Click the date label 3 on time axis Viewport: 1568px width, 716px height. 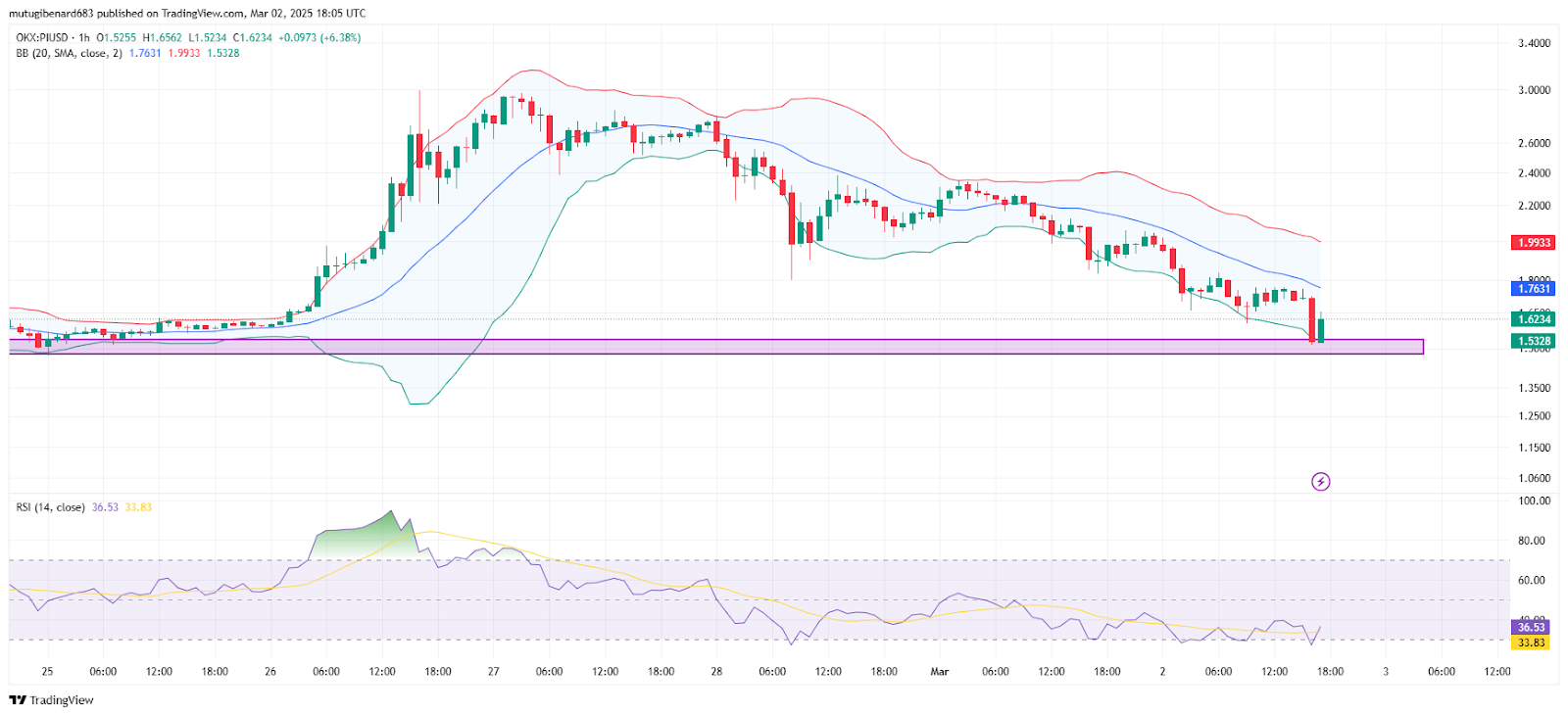pyautogui.click(x=1386, y=672)
